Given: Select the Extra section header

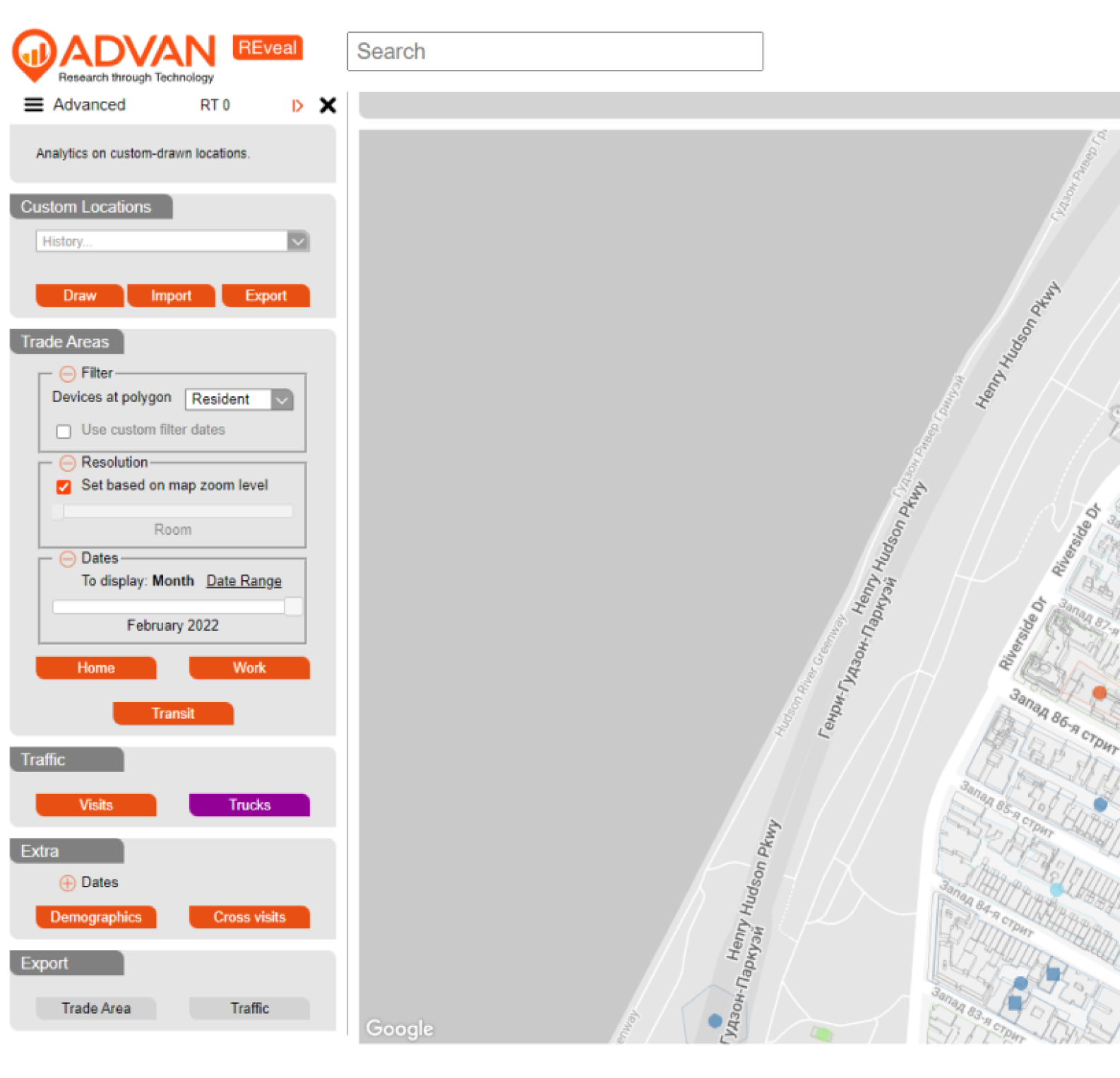Looking at the screenshot, I should (x=67, y=851).
